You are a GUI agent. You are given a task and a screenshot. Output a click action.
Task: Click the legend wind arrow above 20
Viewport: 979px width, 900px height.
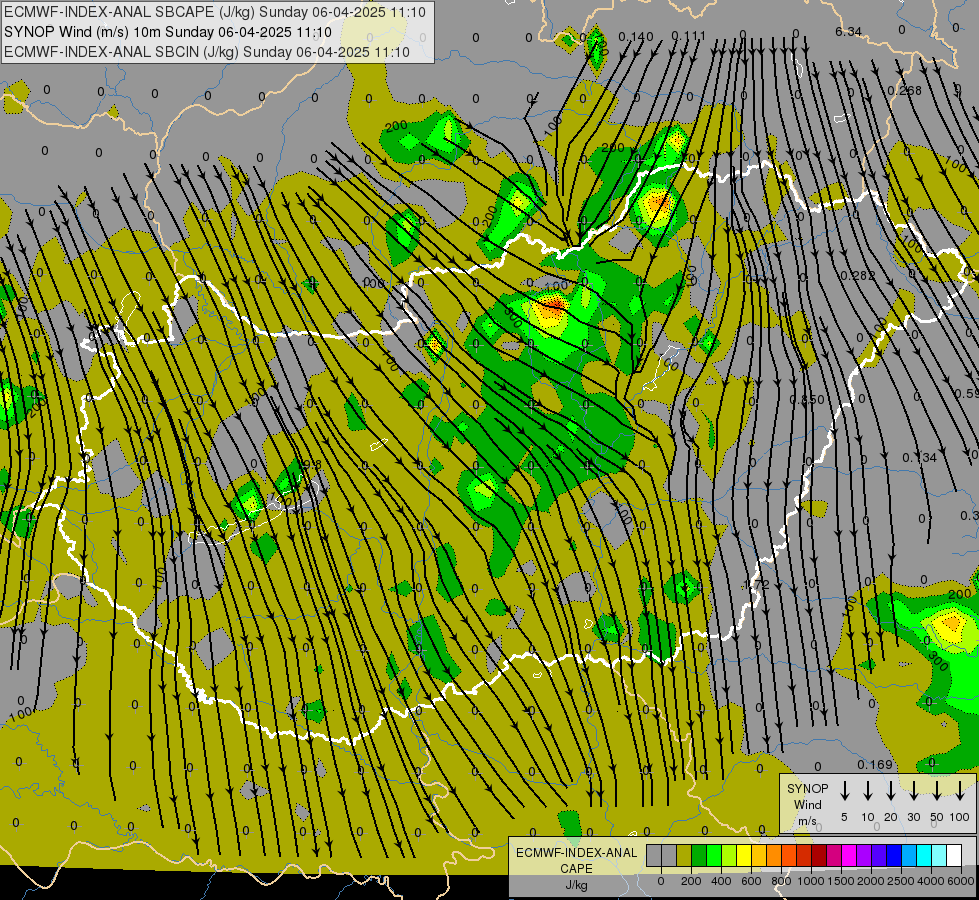tap(891, 790)
